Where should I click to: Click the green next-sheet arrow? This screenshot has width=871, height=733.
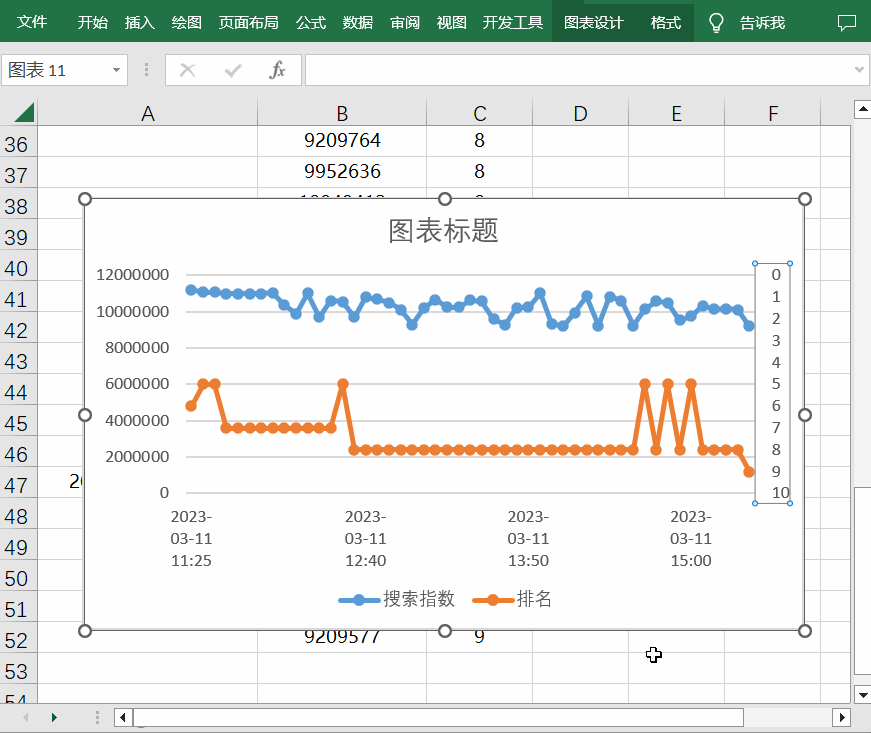(x=54, y=717)
